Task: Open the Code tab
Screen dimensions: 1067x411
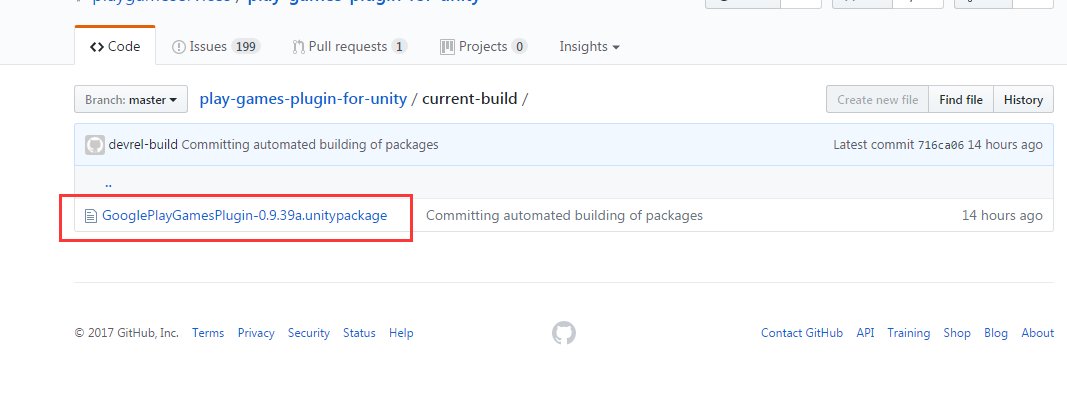Action: point(115,46)
